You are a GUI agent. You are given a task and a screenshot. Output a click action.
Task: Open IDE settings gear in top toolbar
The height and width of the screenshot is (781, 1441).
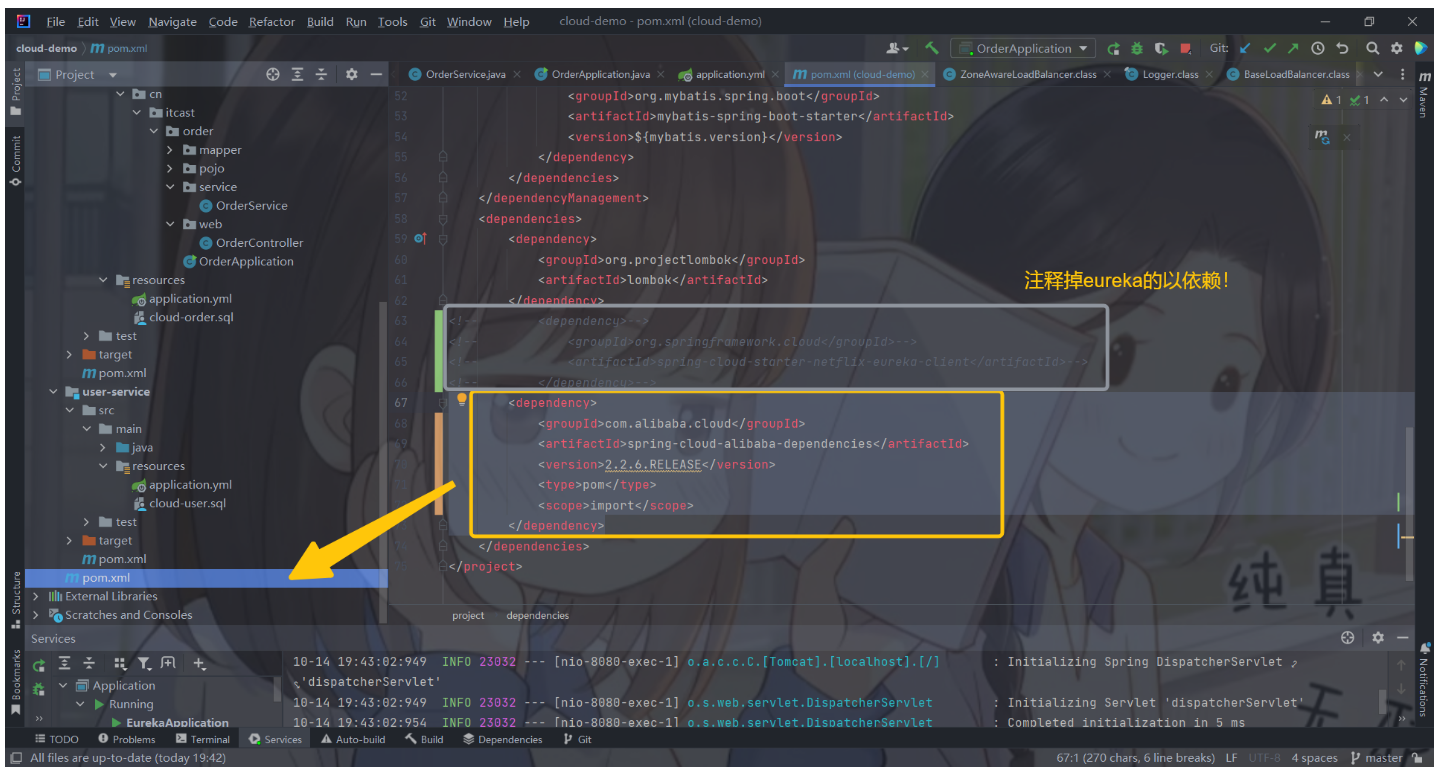coord(1397,48)
